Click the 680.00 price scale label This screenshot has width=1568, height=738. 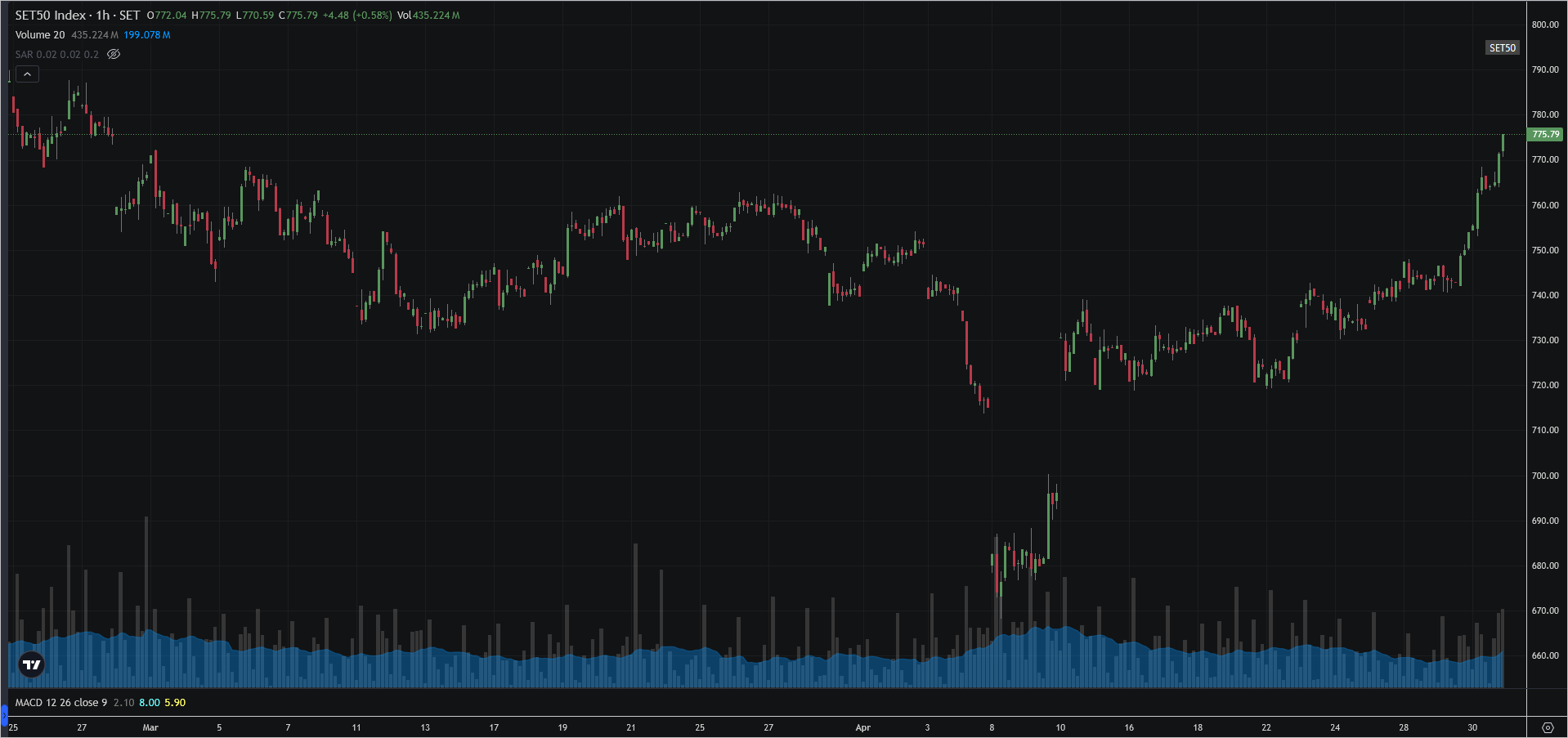[x=1545, y=566]
